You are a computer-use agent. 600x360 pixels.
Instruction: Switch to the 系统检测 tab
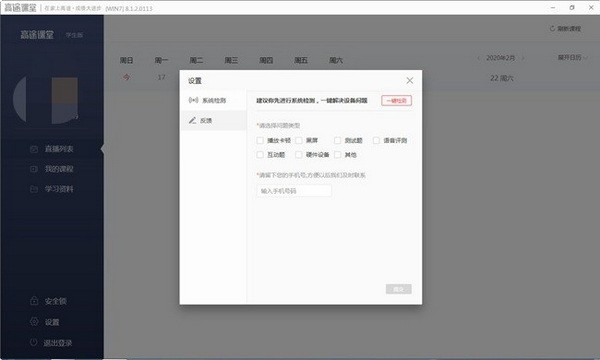click(213, 100)
